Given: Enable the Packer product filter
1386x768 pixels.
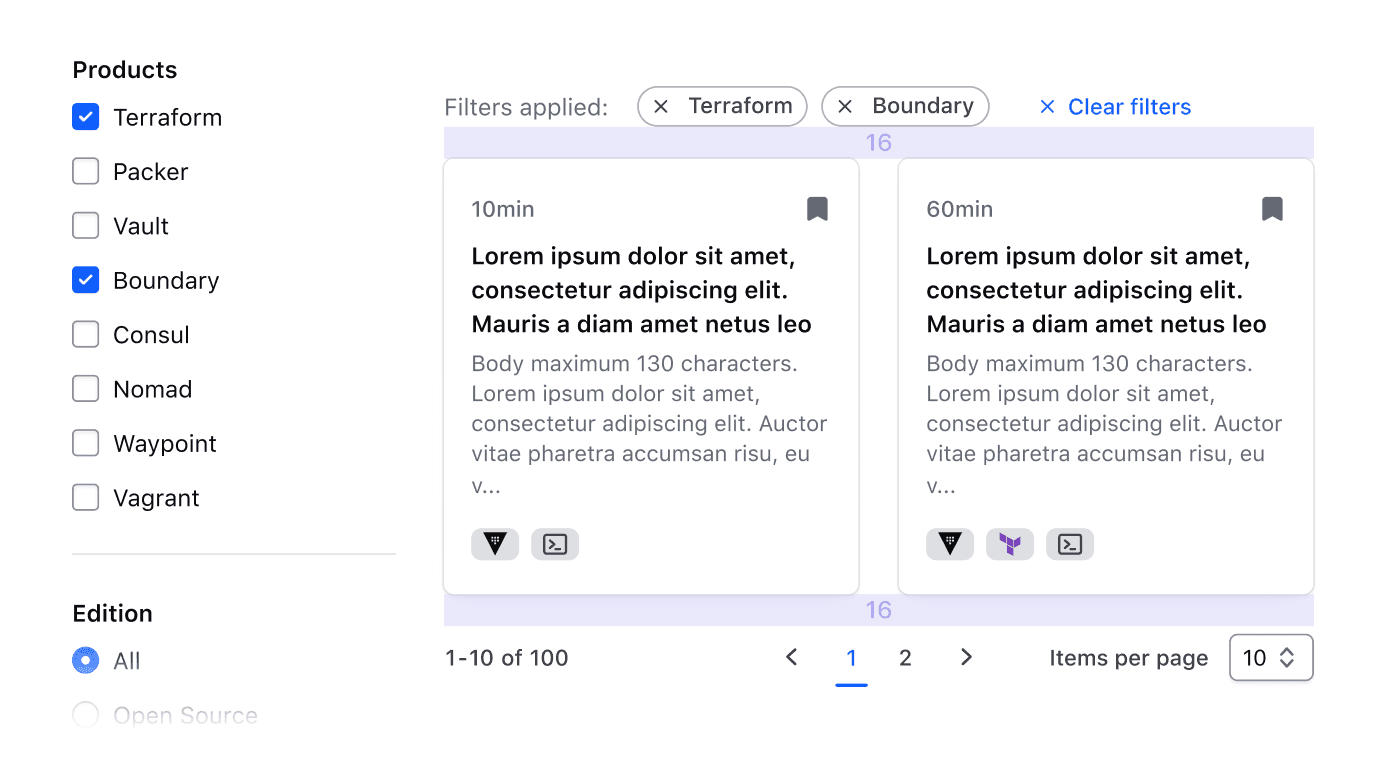Looking at the screenshot, I should (x=85, y=171).
